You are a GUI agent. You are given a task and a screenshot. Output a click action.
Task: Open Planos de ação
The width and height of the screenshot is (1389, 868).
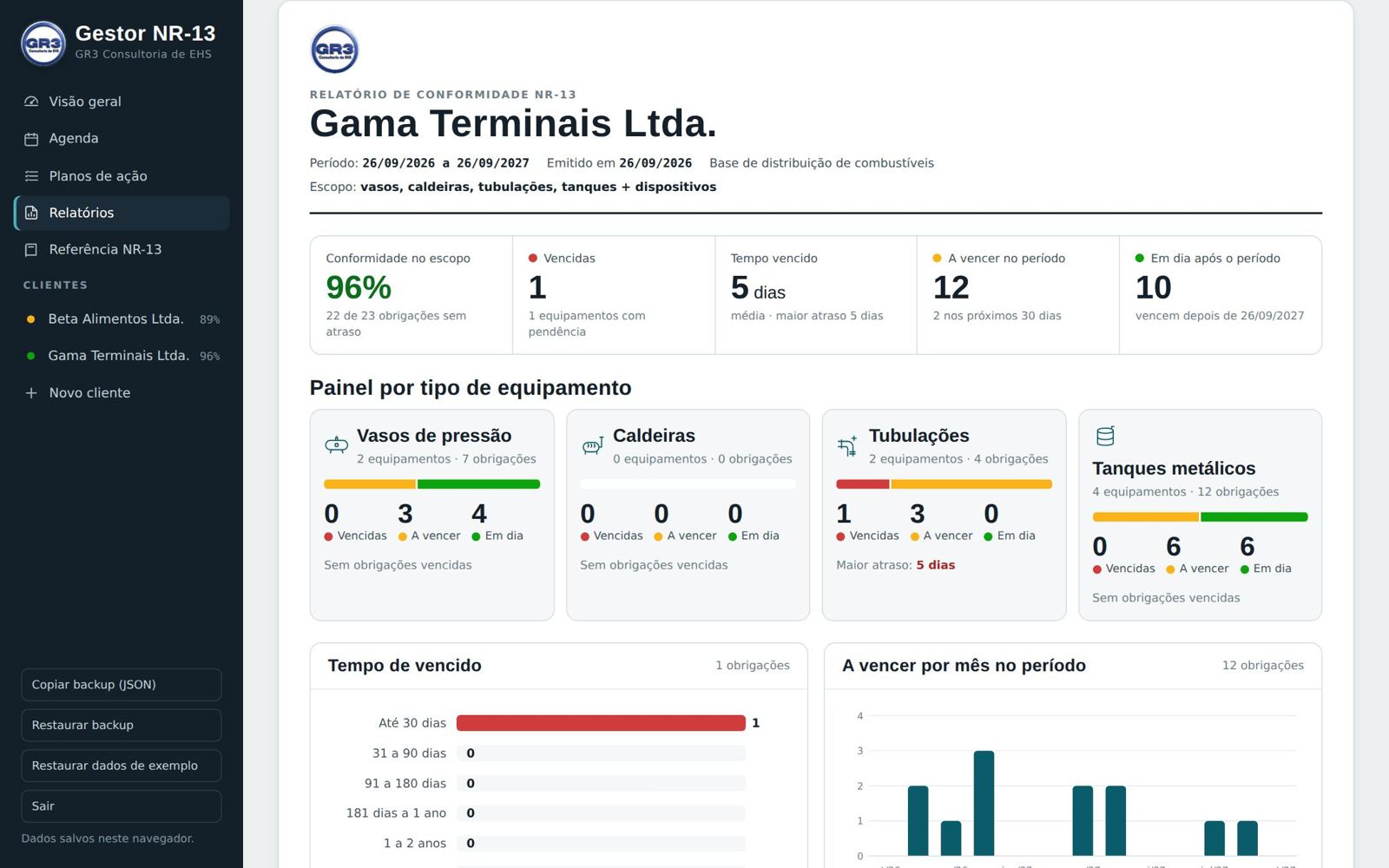122,176
